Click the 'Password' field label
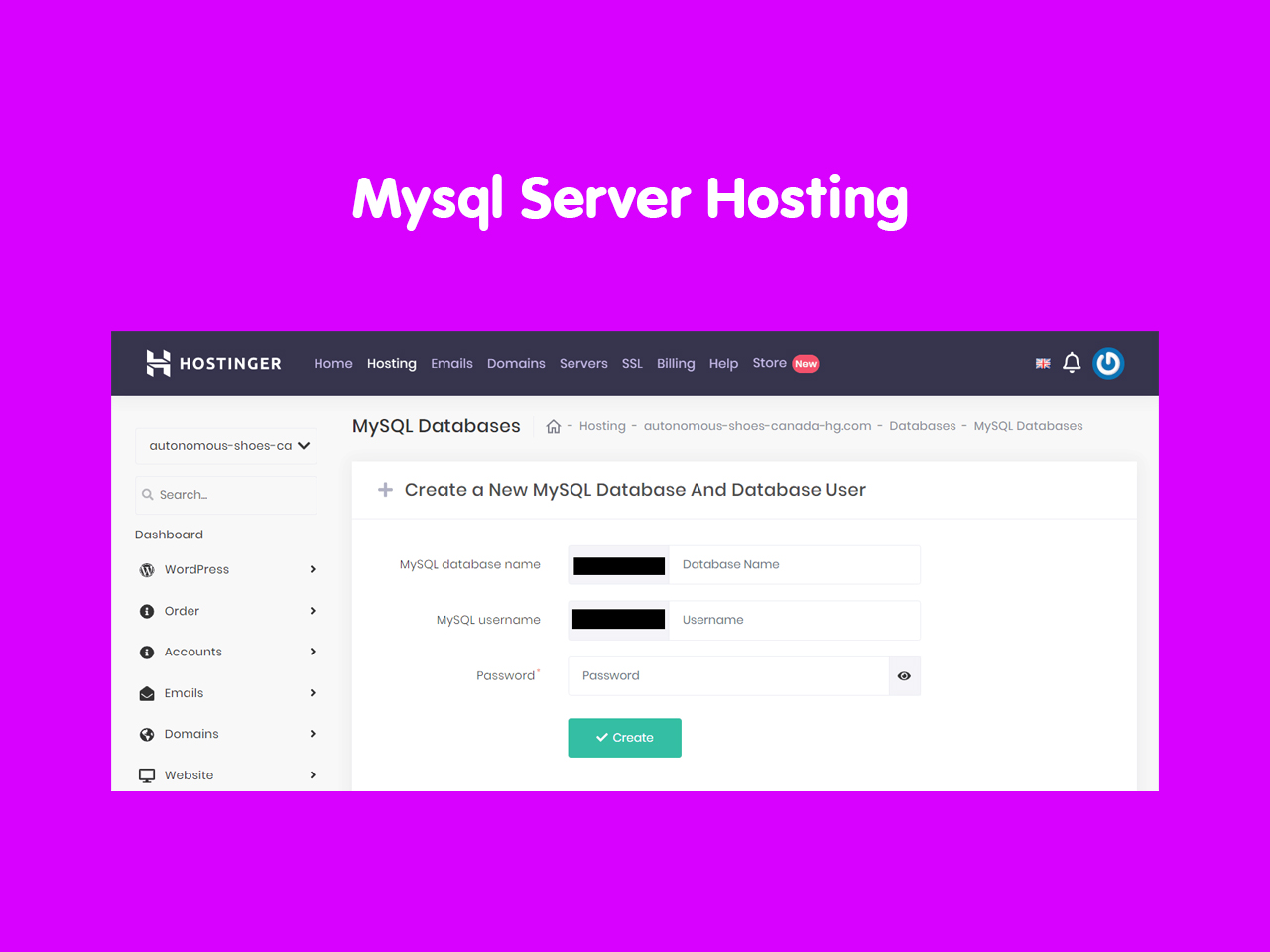This screenshot has height=952, width=1270. pyautogui.click(x=506, y=676)
